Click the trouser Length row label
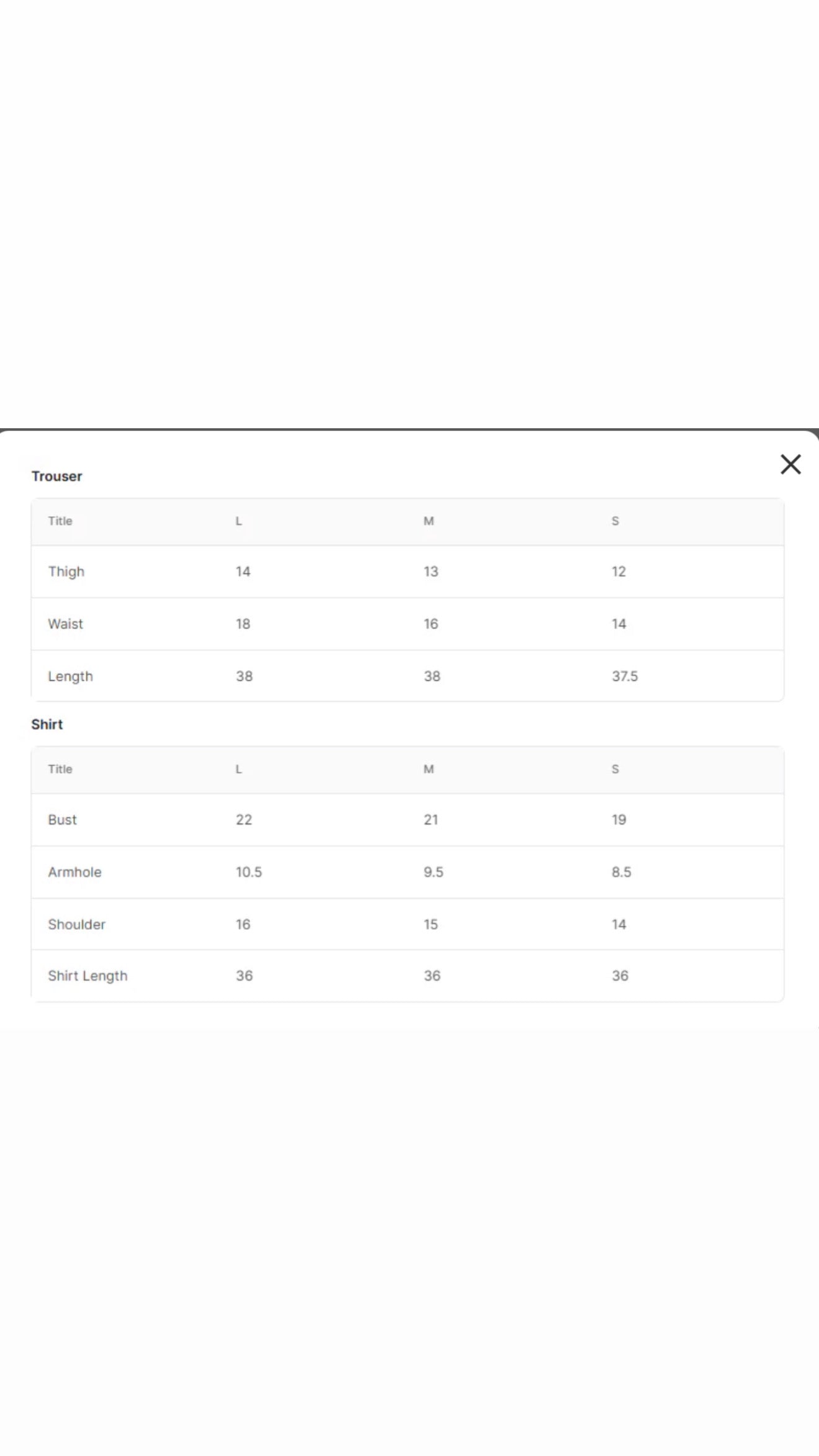 [71, 676]
